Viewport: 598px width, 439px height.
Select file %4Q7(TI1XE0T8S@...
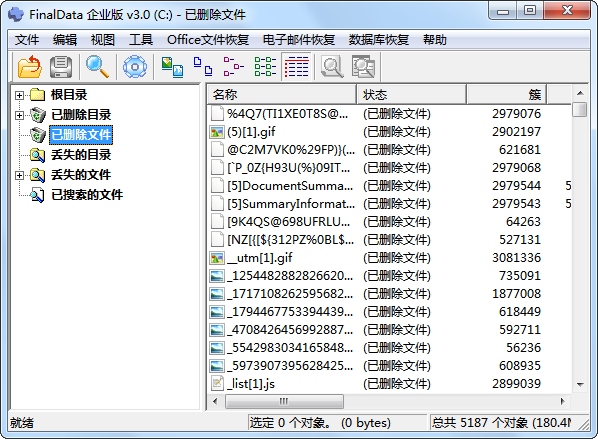point(288,114)
